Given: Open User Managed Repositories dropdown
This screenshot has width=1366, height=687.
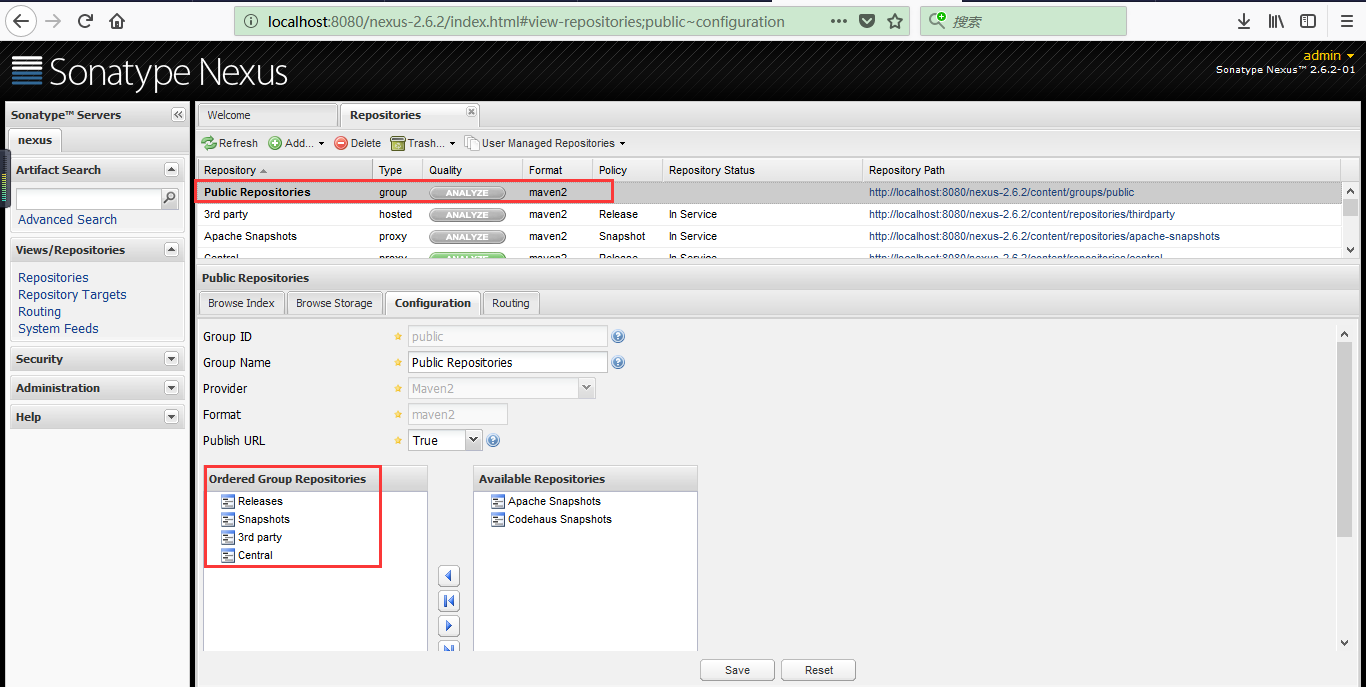Looking at the screenshot, I should [545, 143].
